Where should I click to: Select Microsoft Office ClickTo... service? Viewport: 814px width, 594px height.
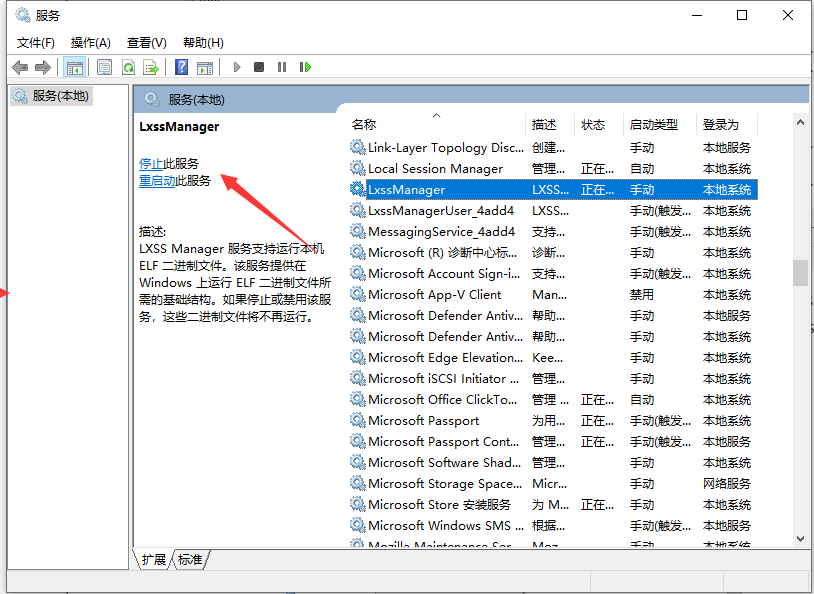[553, 400]
